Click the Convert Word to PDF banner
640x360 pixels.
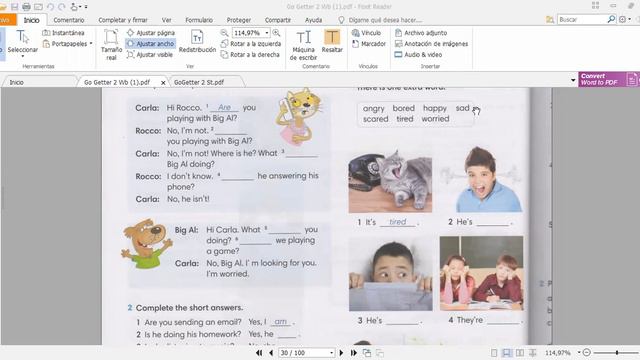(x=609, y=79)
